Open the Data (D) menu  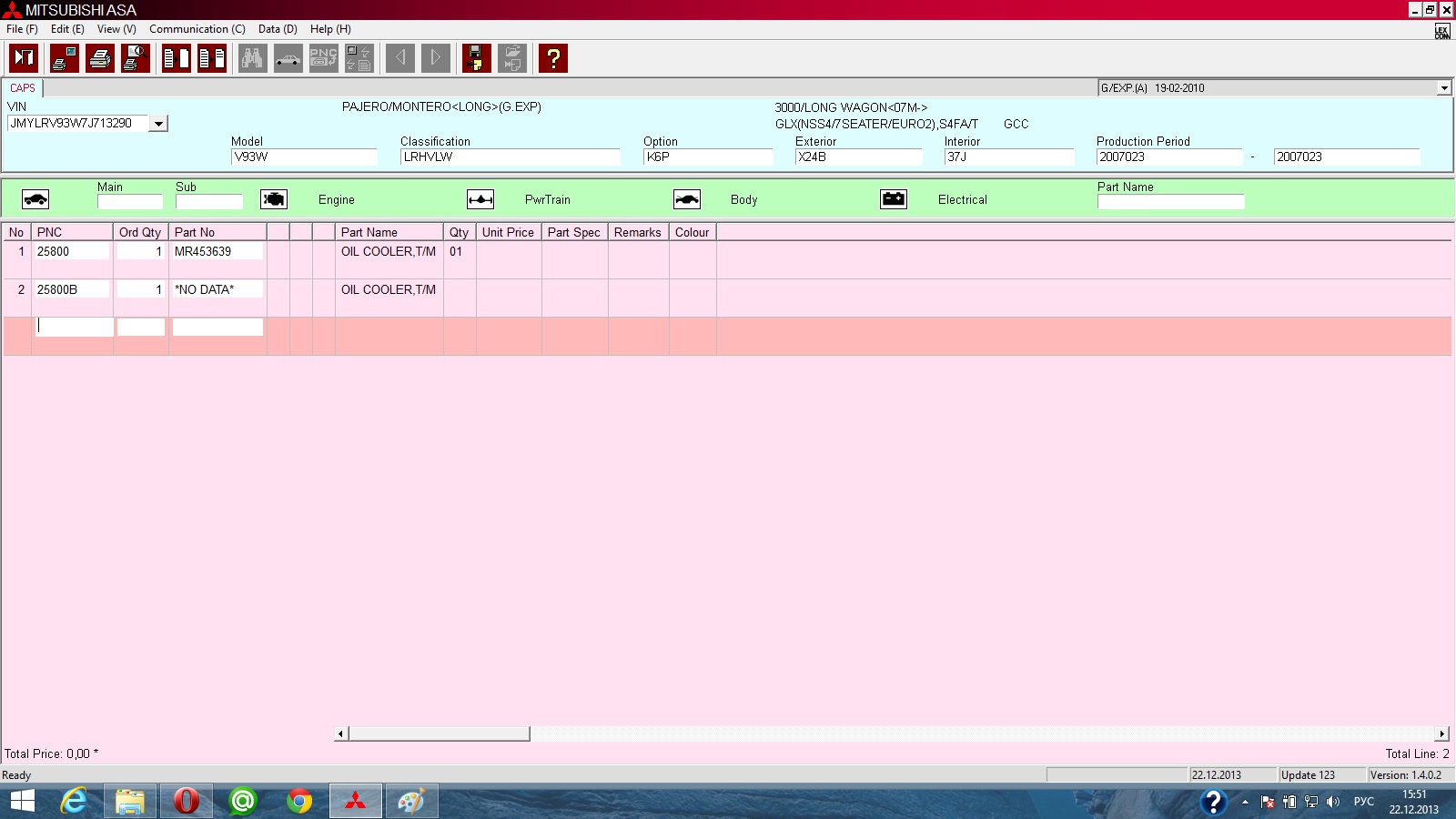click(278, 29)
